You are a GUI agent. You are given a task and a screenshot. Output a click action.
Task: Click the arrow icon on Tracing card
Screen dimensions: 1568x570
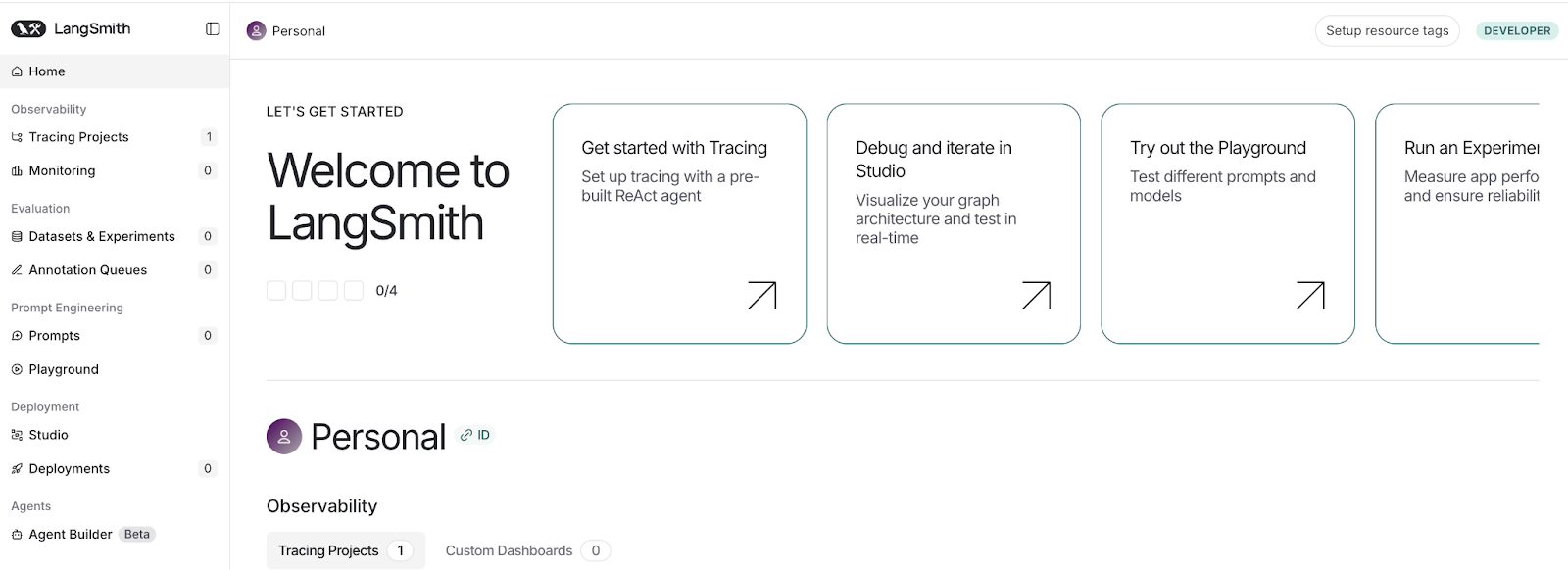761,296
